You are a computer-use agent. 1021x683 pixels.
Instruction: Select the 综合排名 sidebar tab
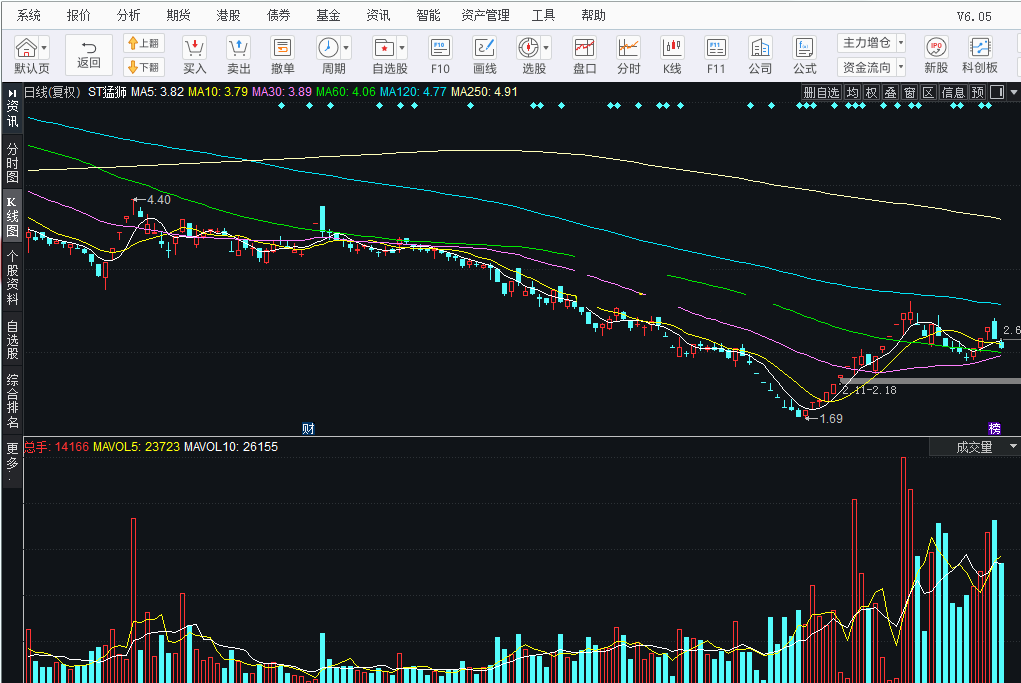[12, 400]
